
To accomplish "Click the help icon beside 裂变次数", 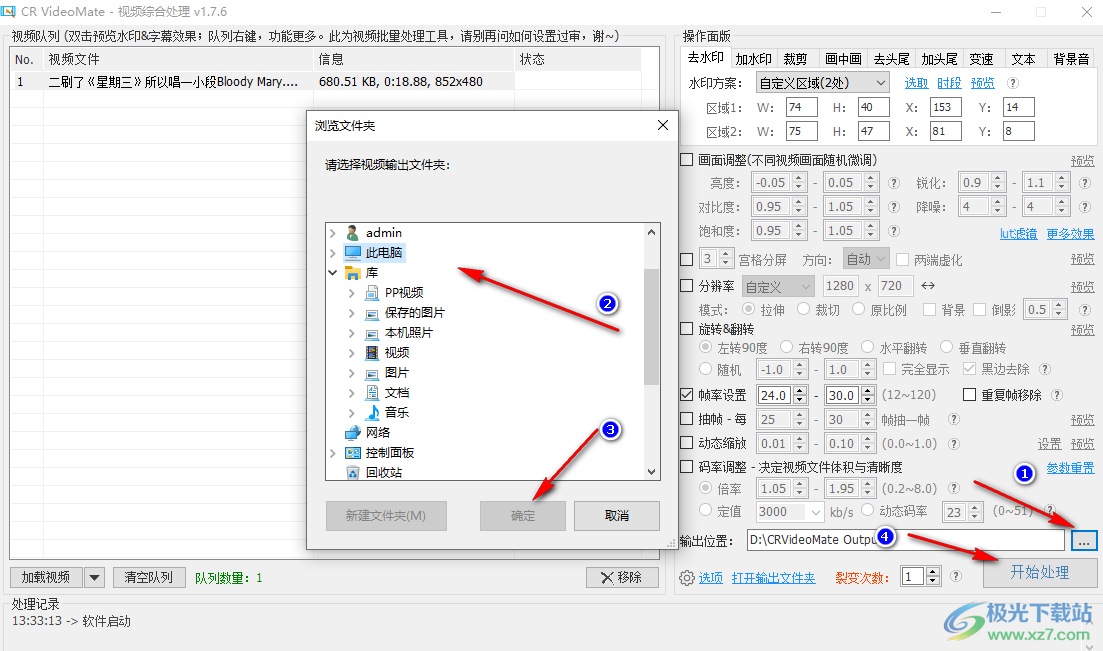I will (x=956, y=576).
